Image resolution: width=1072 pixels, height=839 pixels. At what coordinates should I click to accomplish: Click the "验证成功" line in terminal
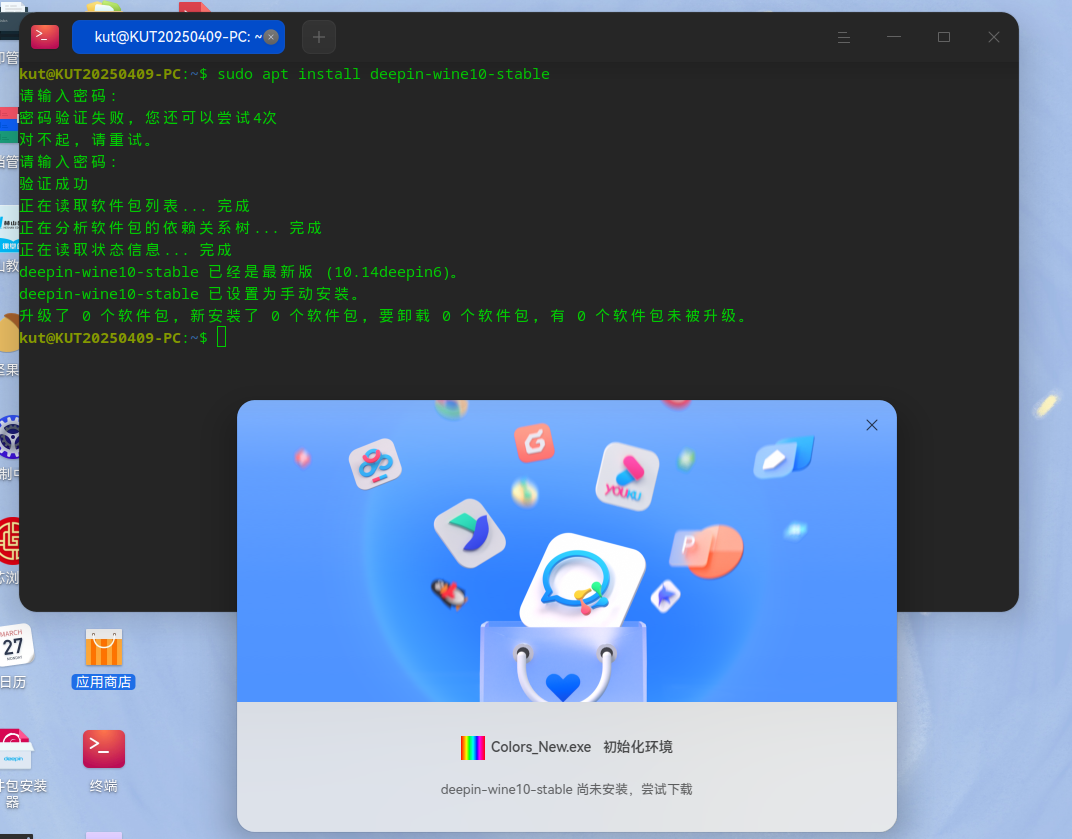[x=54, y=183]
